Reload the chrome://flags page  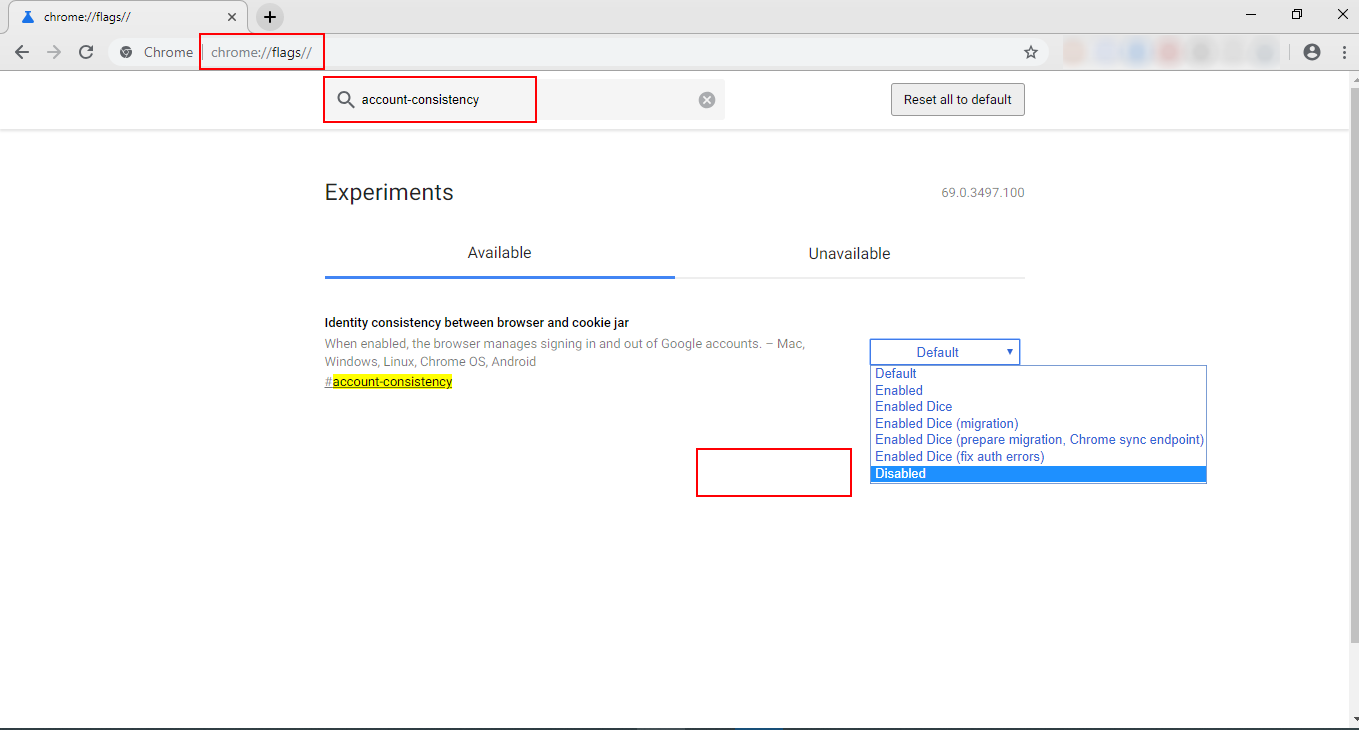click(x=86, y=52)
